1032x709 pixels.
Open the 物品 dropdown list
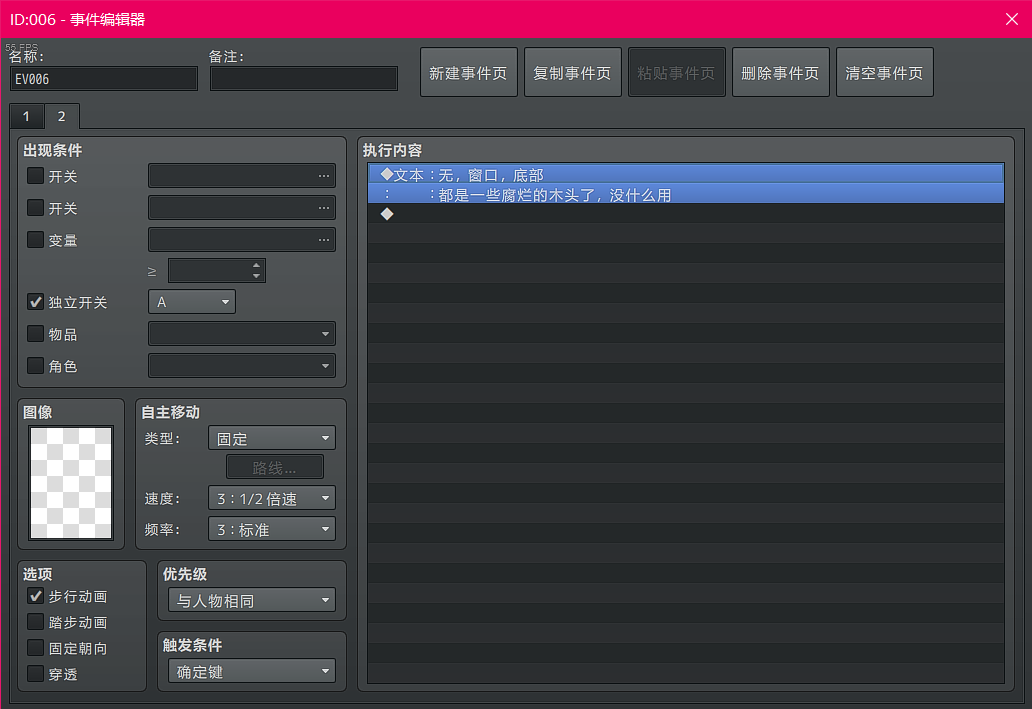[x=242, y=334]
